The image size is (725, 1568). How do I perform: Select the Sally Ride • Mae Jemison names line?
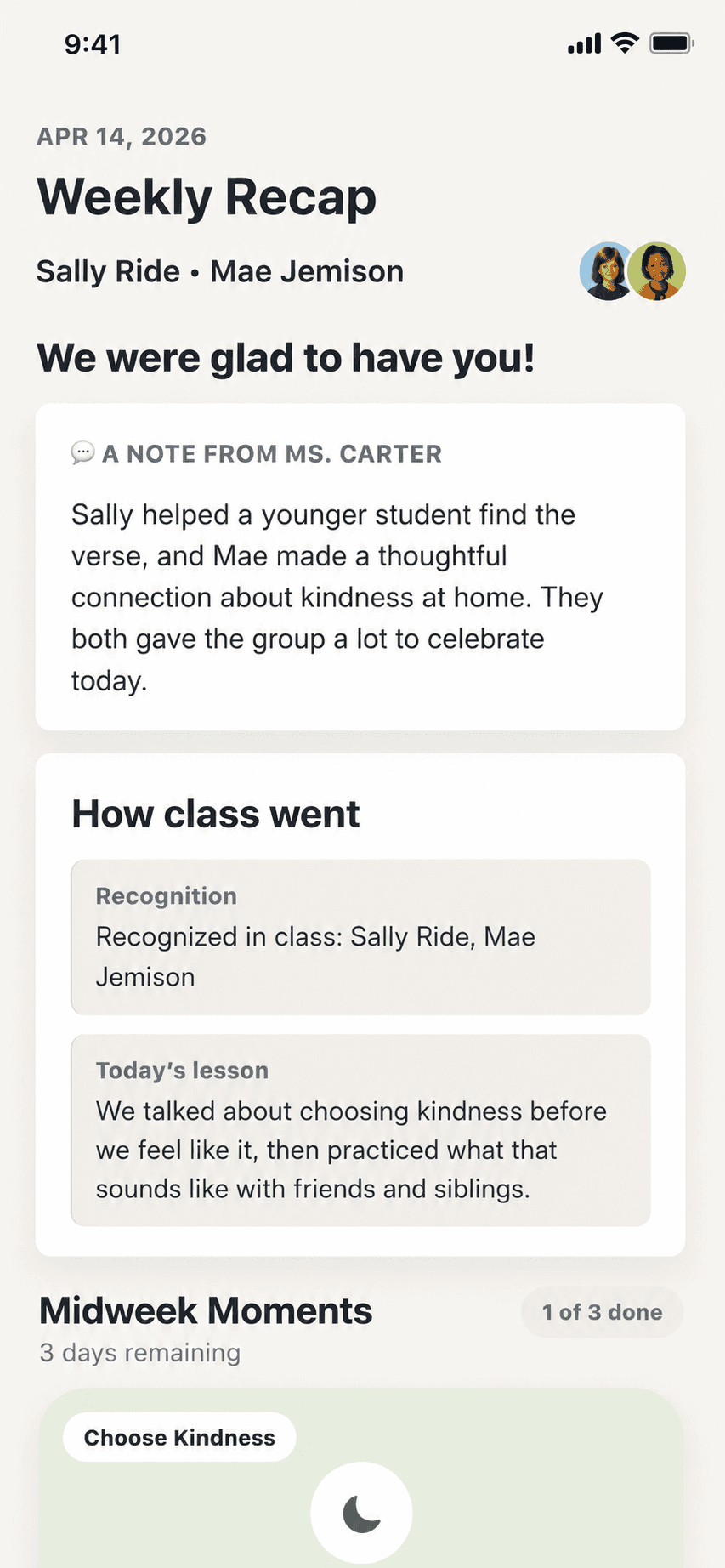click(x=220, y=271)
